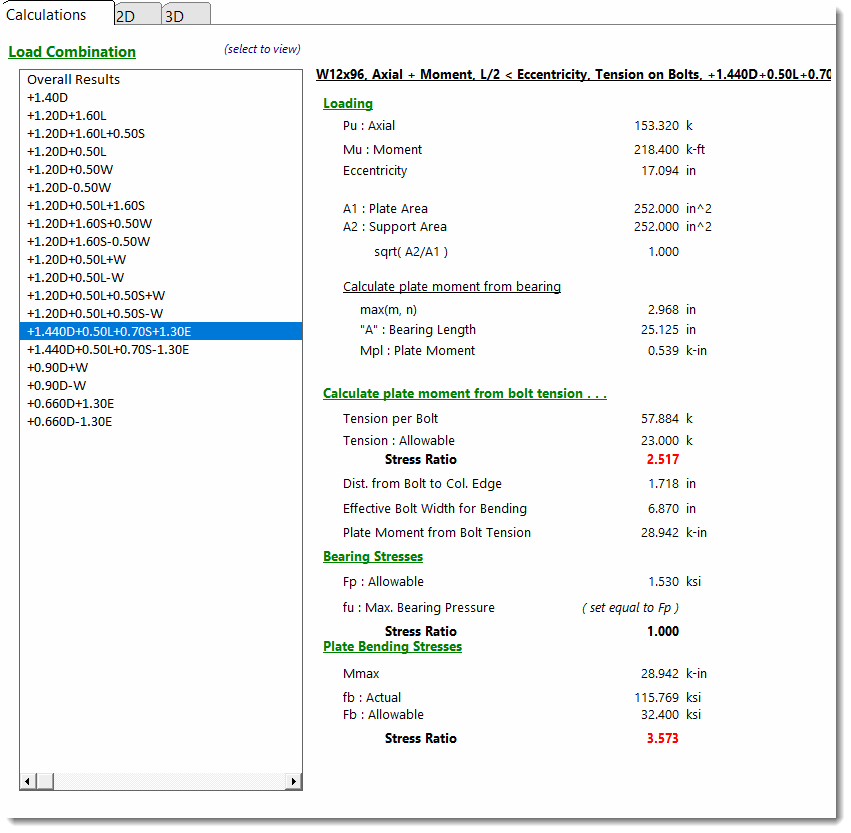Open the 3D tab
Screen dimensions: 851x833
coord(175,16)
